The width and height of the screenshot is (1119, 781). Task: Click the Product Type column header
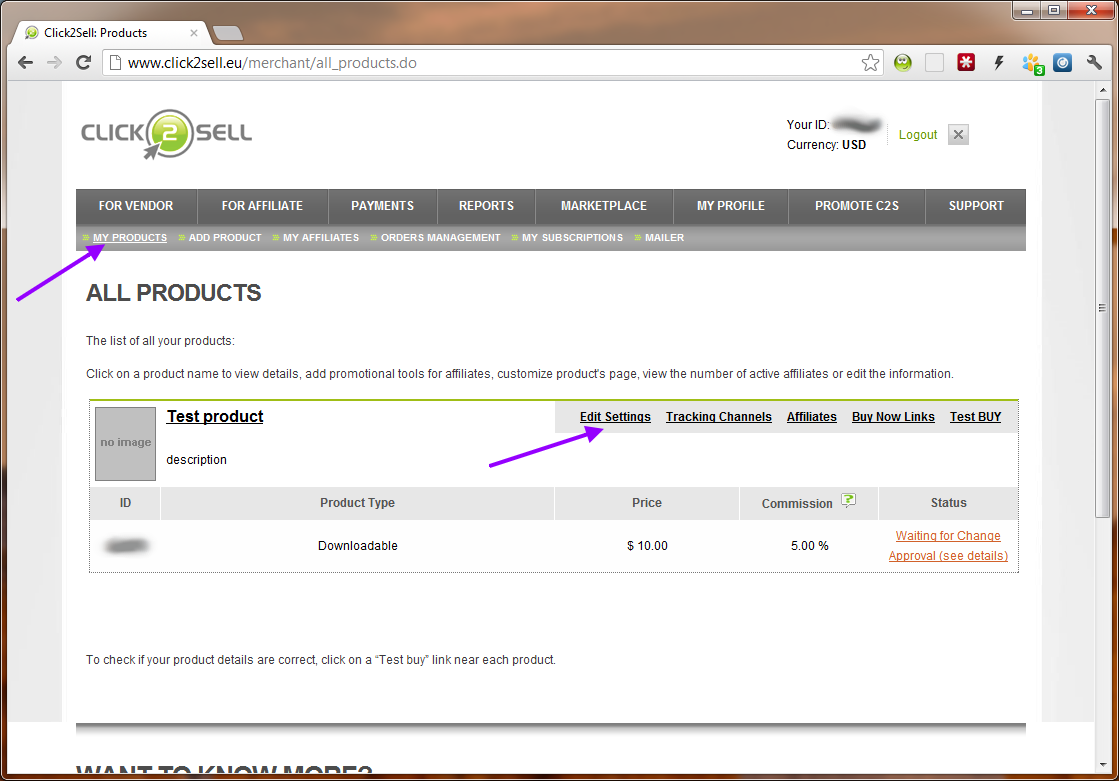click(357, 503)
